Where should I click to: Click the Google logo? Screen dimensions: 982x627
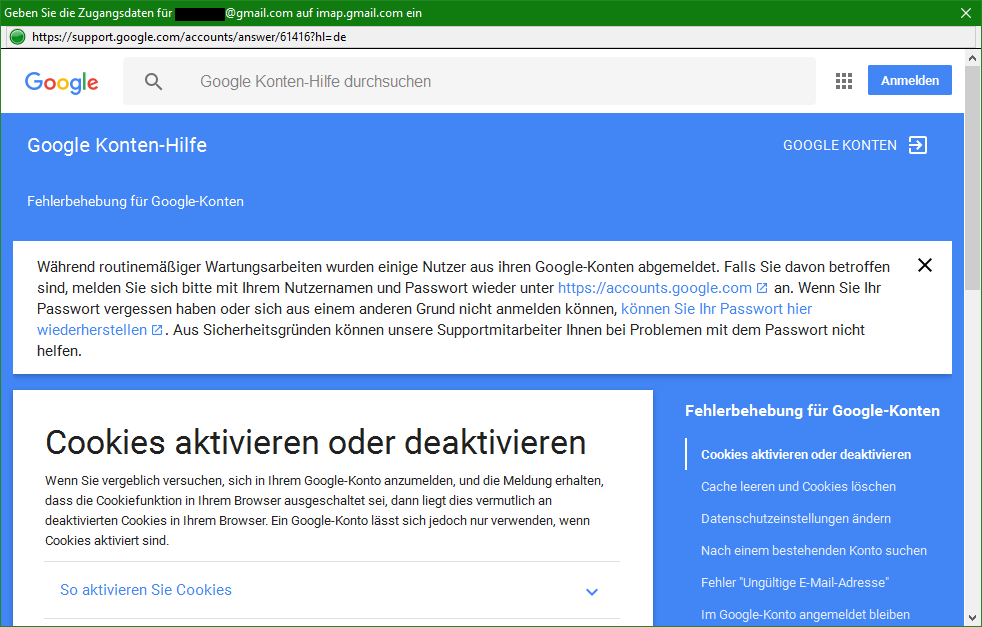(x=62, y=82)
